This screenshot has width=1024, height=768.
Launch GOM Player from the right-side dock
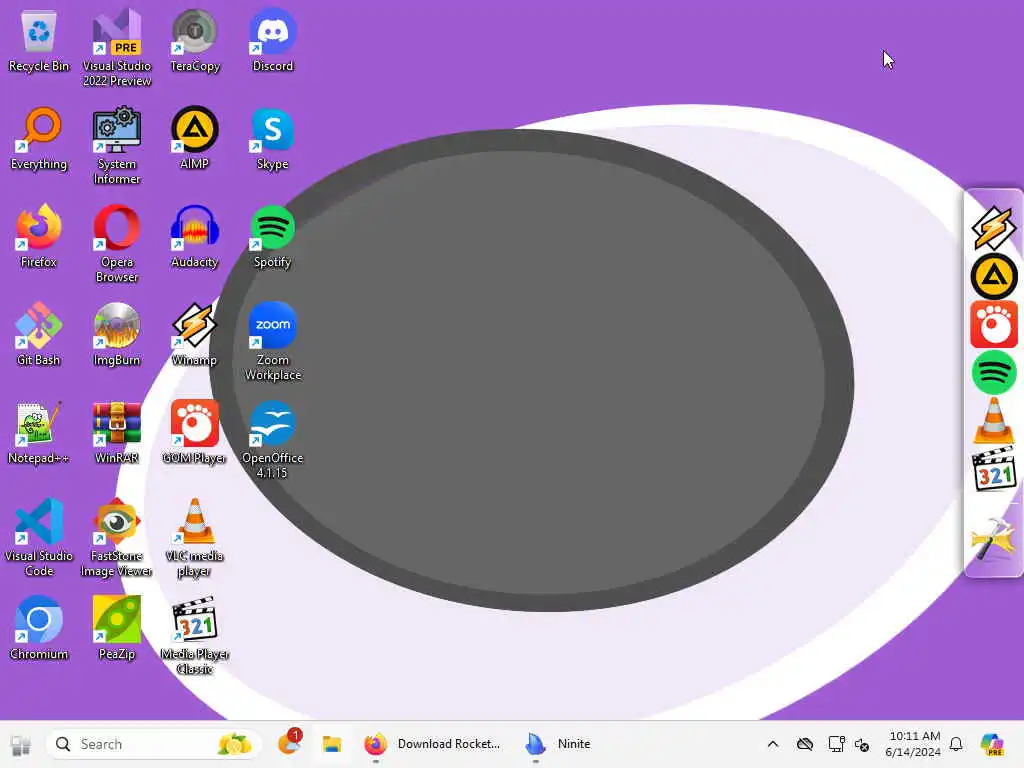pyautogui.click(x=993, y=325)
